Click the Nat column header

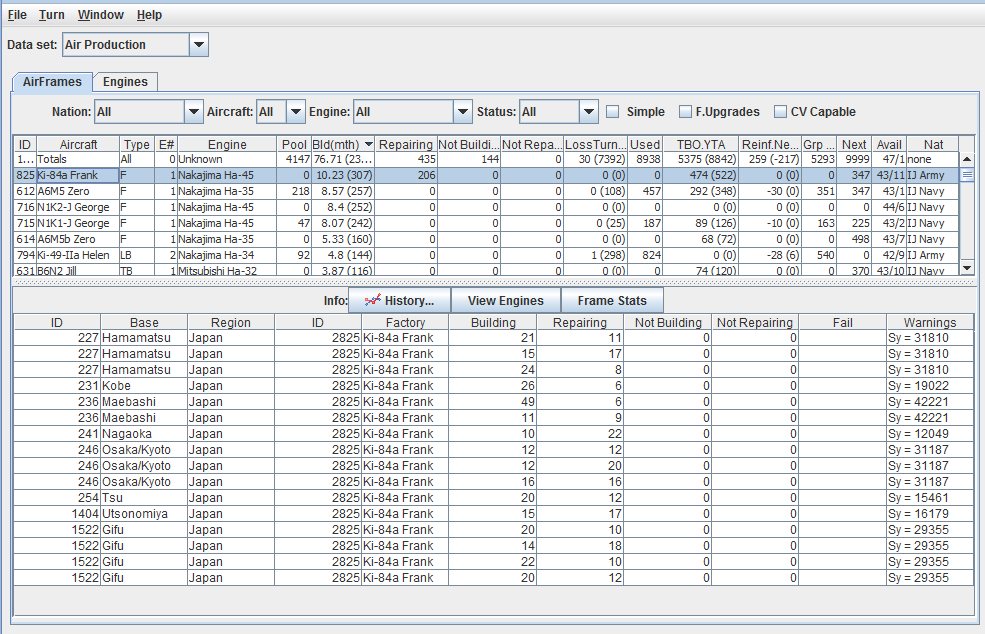click(933, 145)
